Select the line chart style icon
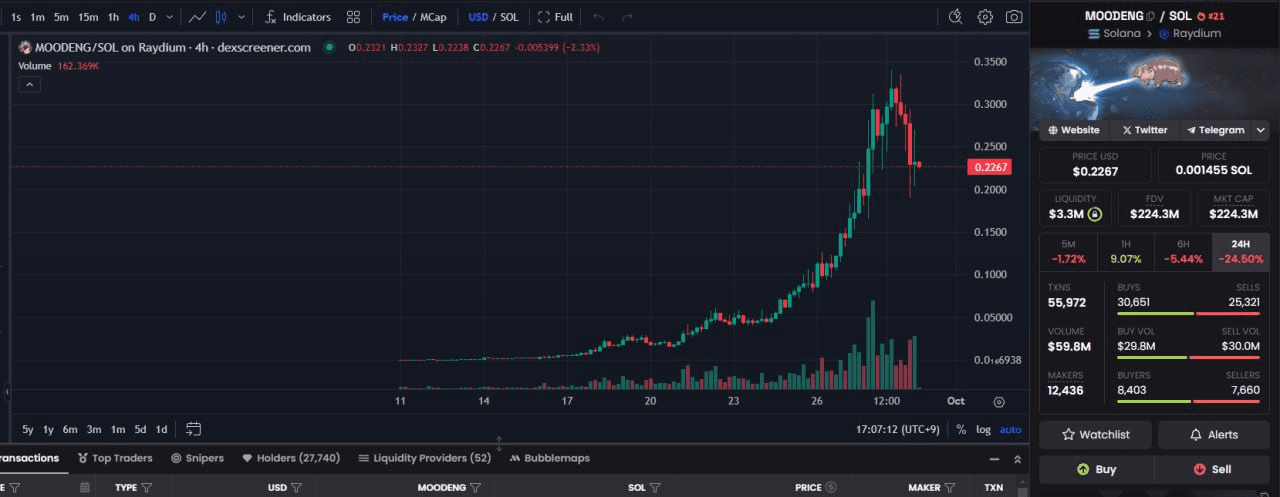1280x497 pixels. coord(198,17)
